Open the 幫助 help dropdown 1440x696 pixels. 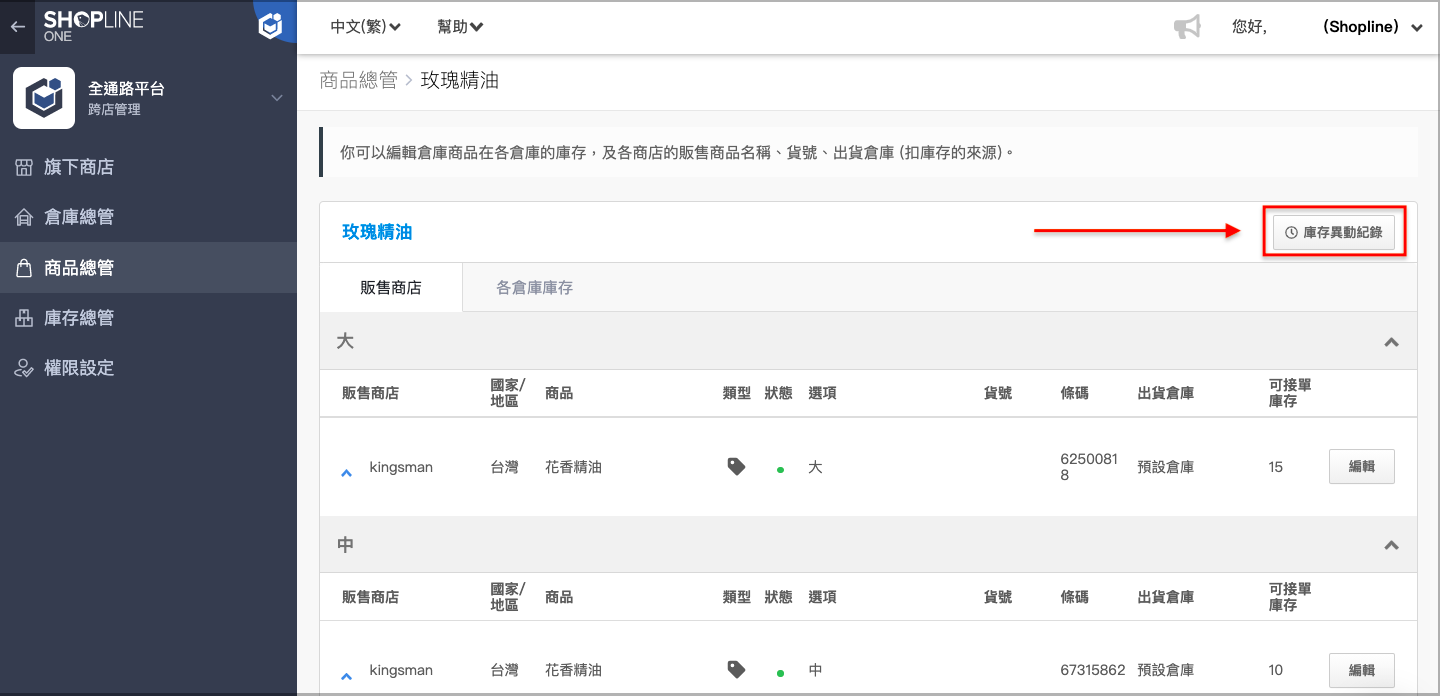click(x=460, y=27)
